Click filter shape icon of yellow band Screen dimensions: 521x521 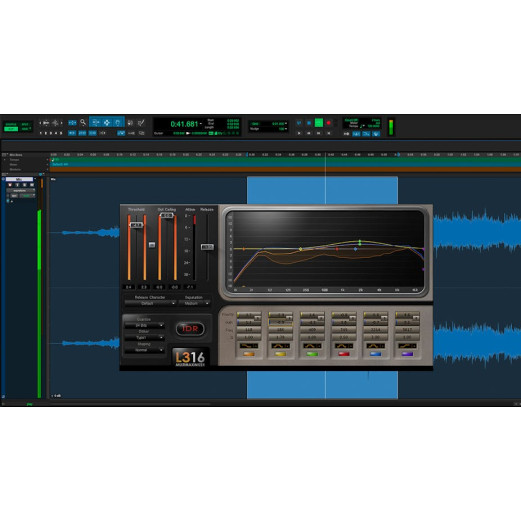tap(281, 346)
